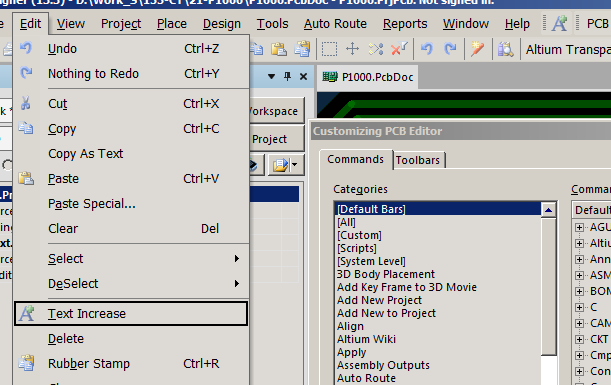
Task: Open the Tools menu
Action: coord(272,24)
